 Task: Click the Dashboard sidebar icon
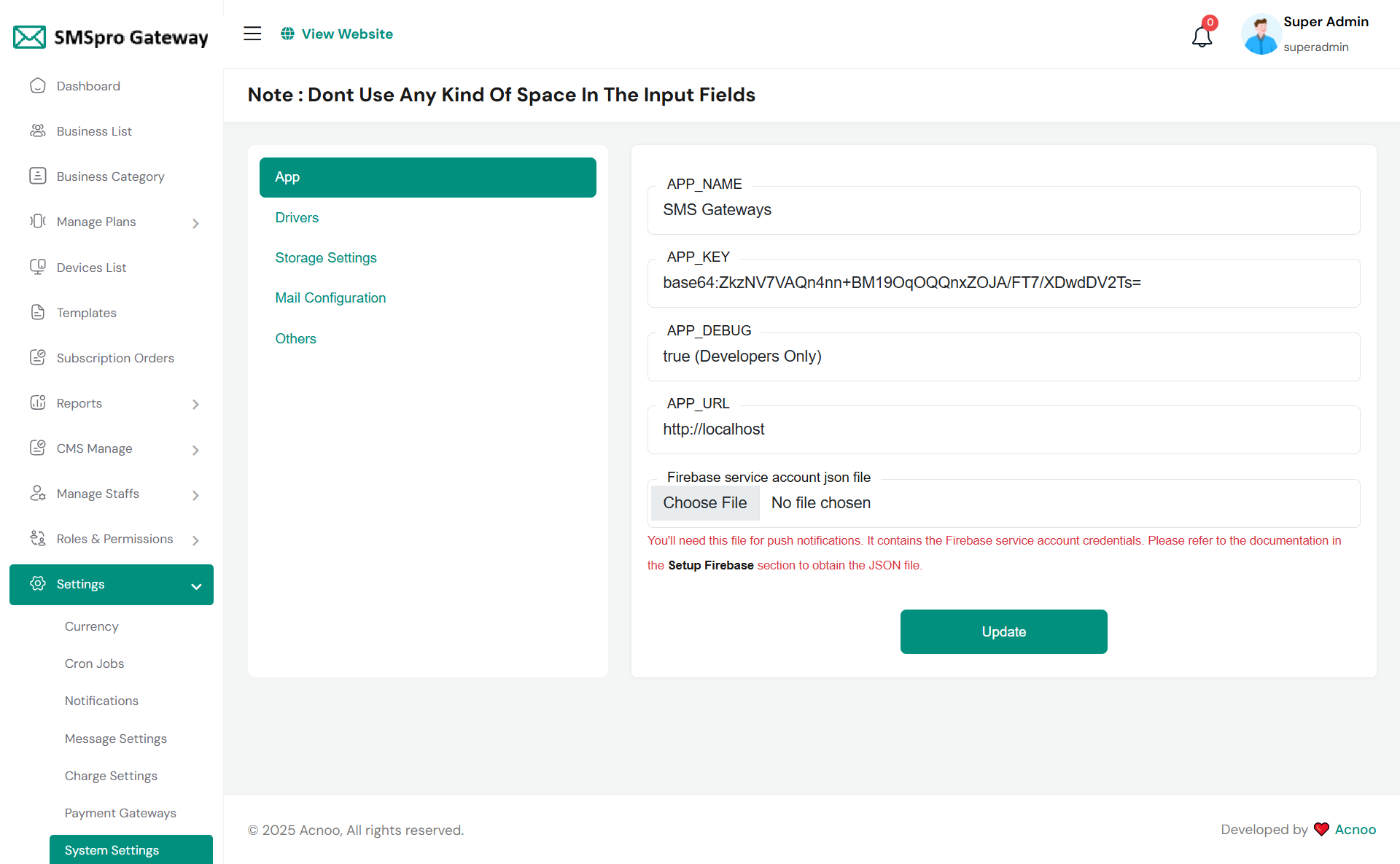[38, 86]
